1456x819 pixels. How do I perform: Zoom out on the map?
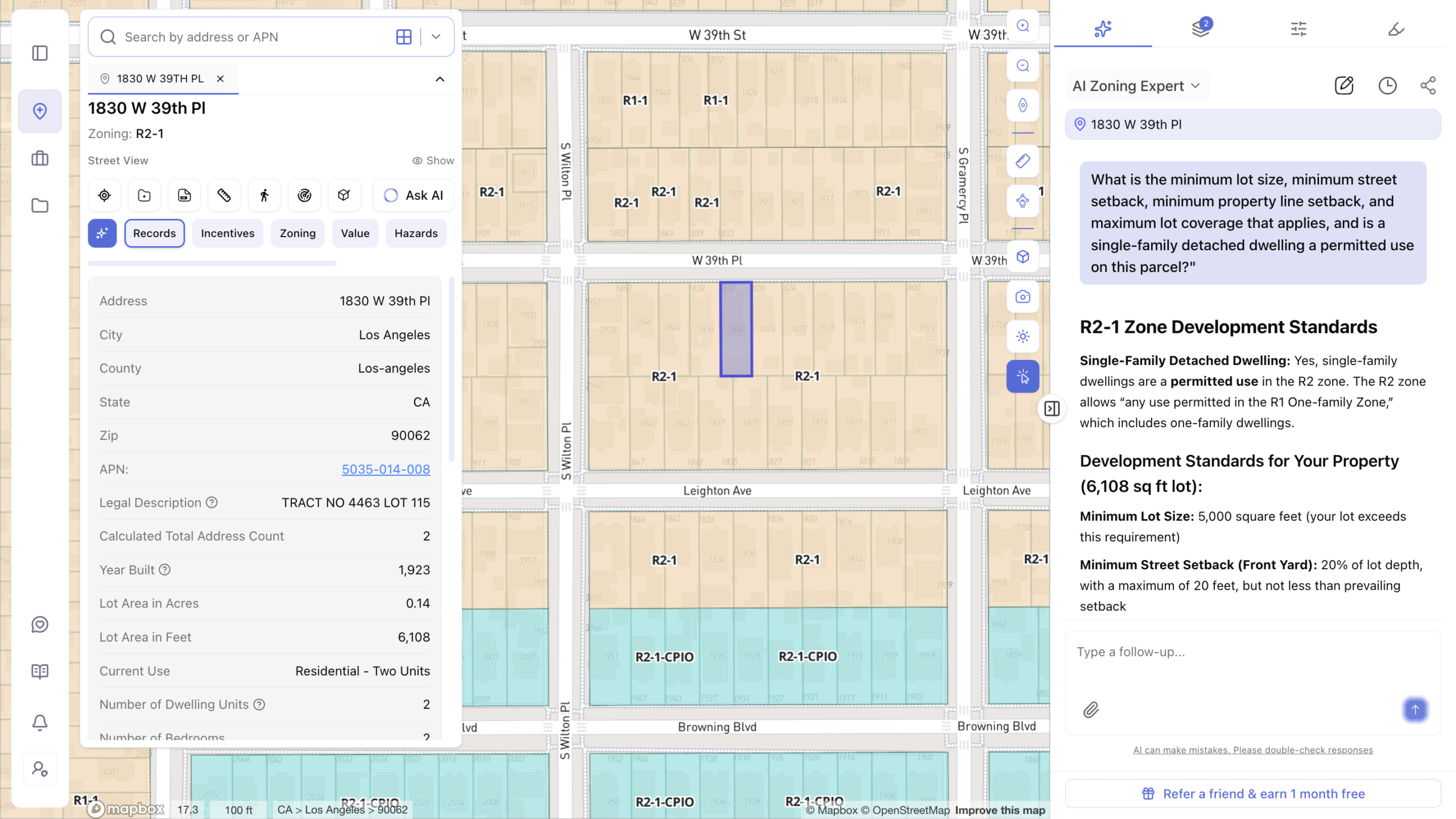coord(1023,65)
